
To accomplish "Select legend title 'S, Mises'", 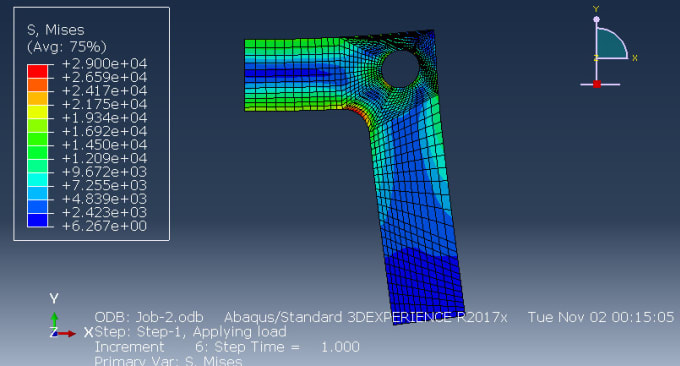I will pyautogui.click(x=56, y=30).
